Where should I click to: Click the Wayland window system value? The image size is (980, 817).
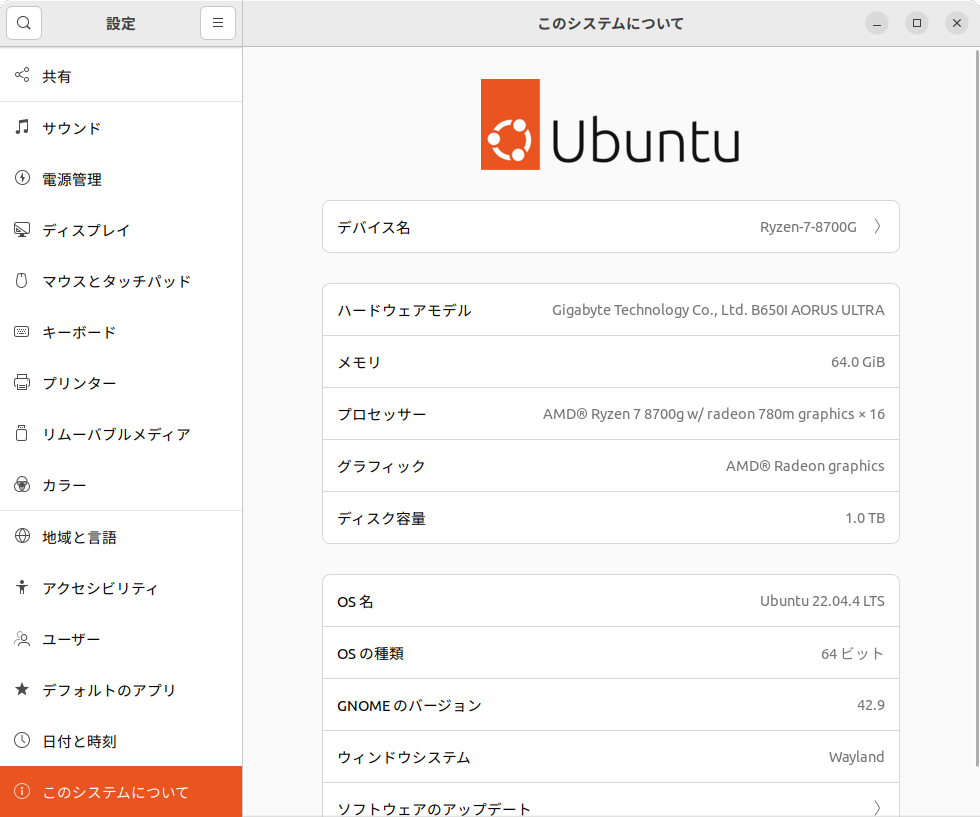tap(856, 757)
